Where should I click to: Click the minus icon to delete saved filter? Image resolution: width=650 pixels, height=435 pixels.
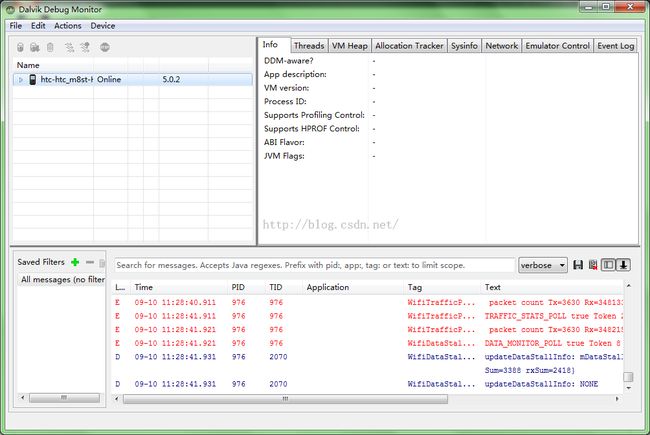point(90,262)
